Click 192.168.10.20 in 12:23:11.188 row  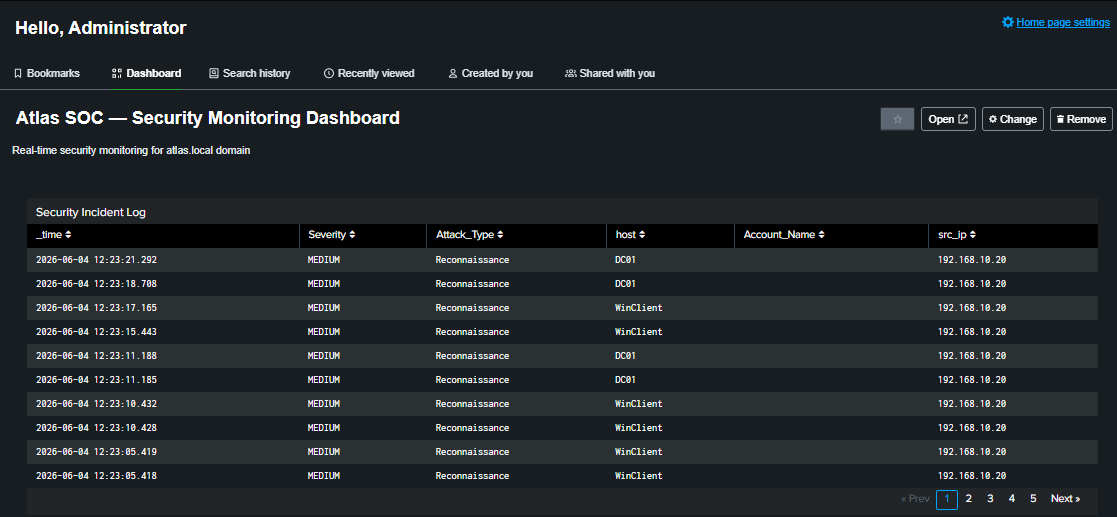pos(972,356)
